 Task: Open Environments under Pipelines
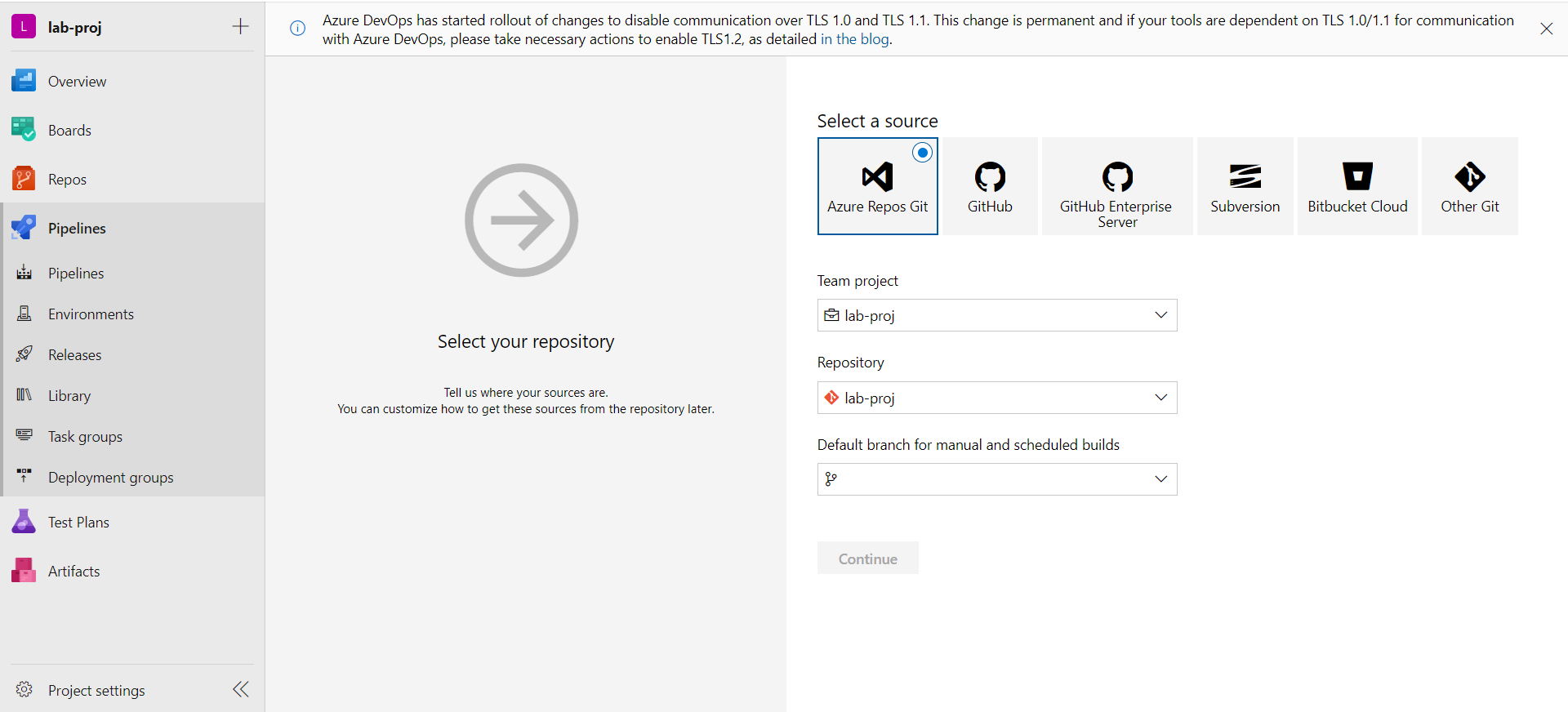91,314
